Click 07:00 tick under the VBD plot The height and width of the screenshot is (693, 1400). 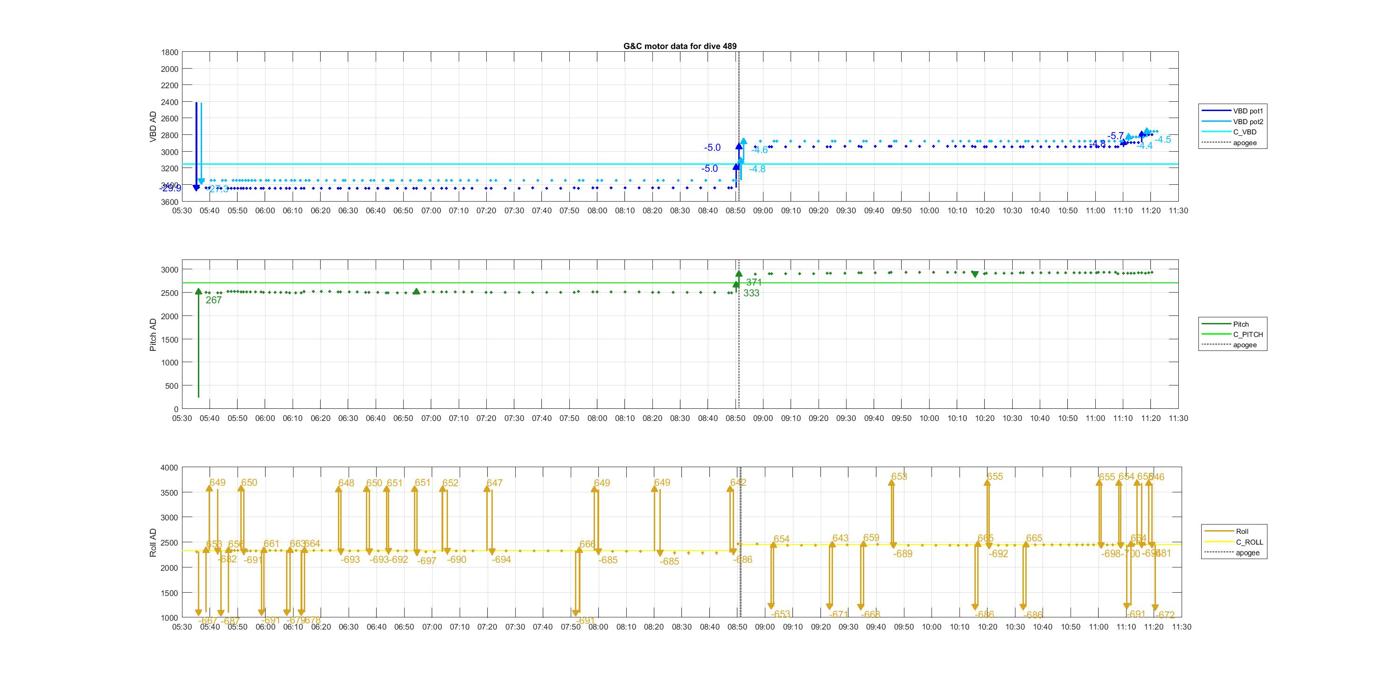pos(431,210)
